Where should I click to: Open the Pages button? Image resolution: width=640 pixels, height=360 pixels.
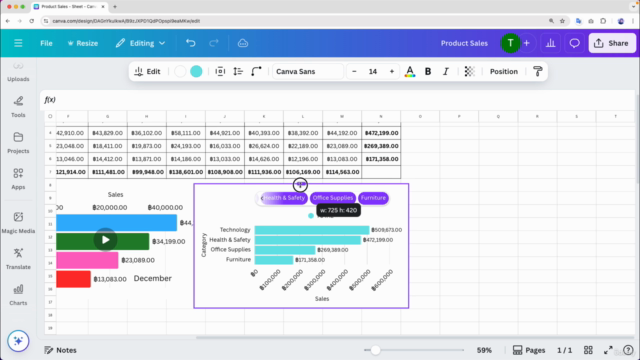pos(529,350)
